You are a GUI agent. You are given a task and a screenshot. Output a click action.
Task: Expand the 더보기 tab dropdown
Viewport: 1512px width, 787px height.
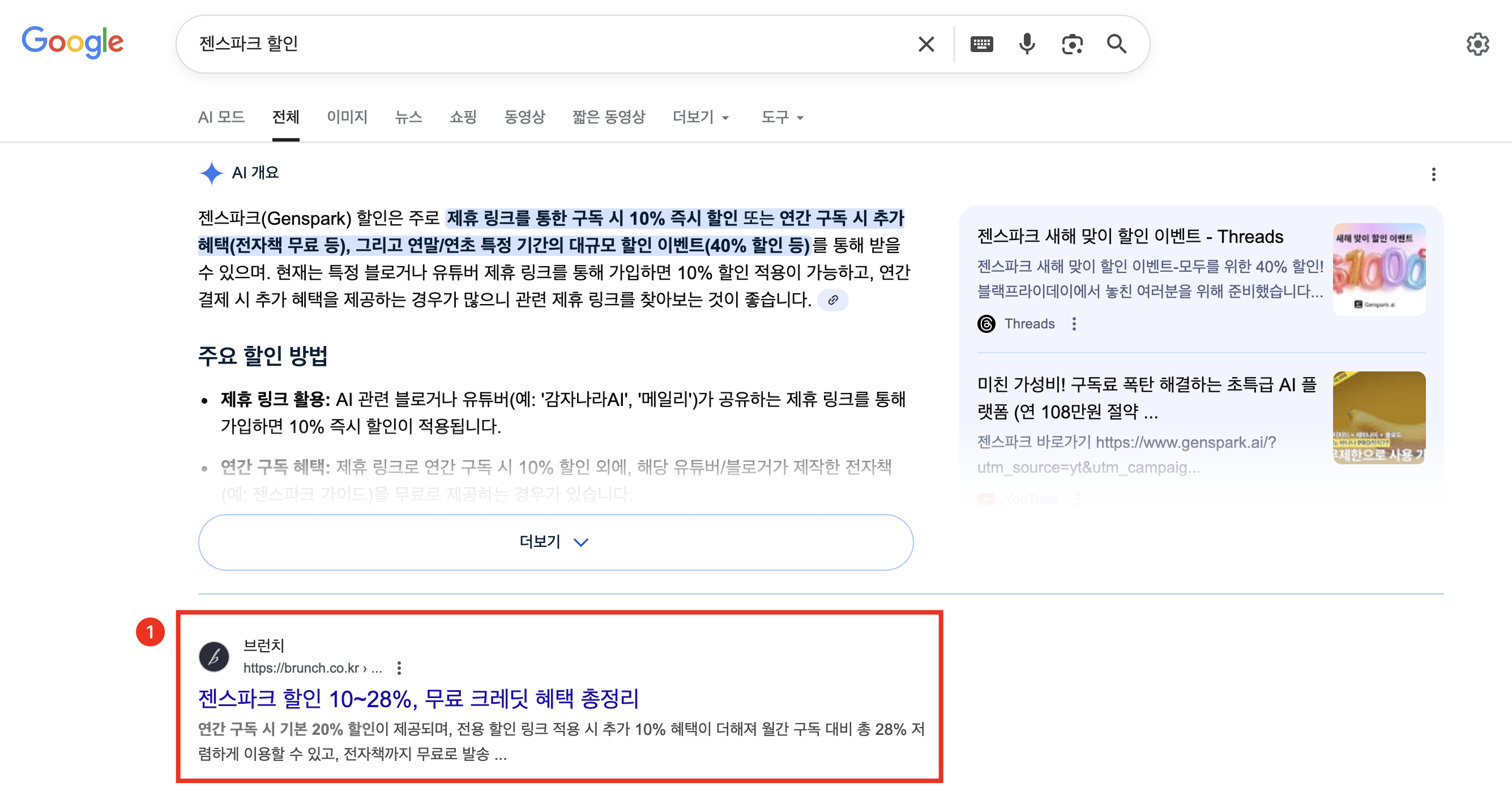702,117
